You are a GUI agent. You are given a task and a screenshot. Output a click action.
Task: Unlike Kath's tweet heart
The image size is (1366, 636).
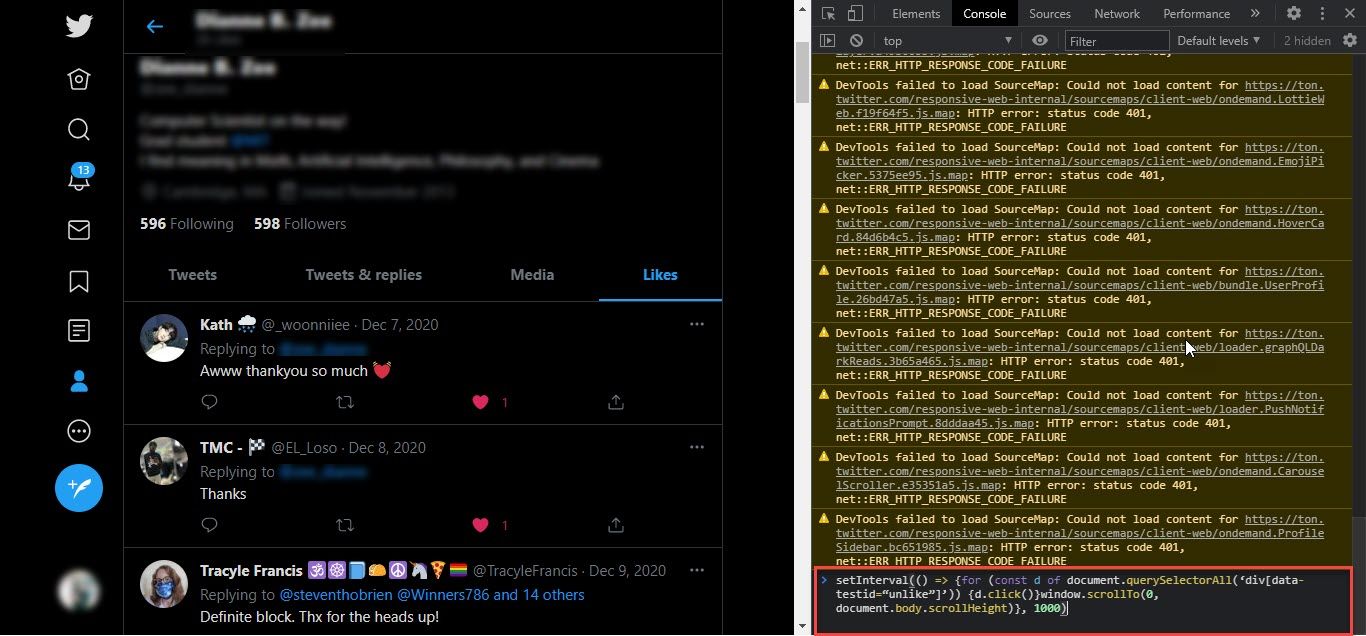point(481,402)
